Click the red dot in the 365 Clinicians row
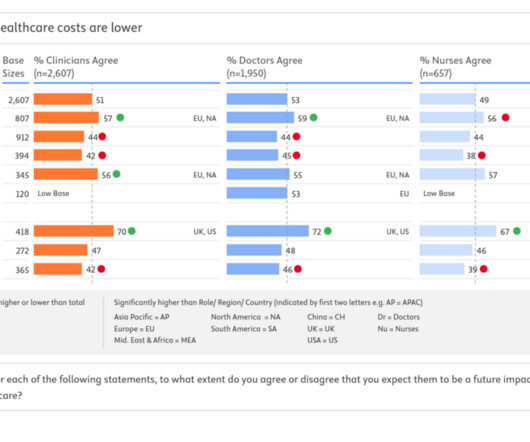The height and width of the screenshot is (442, 530). coord(101,269)
